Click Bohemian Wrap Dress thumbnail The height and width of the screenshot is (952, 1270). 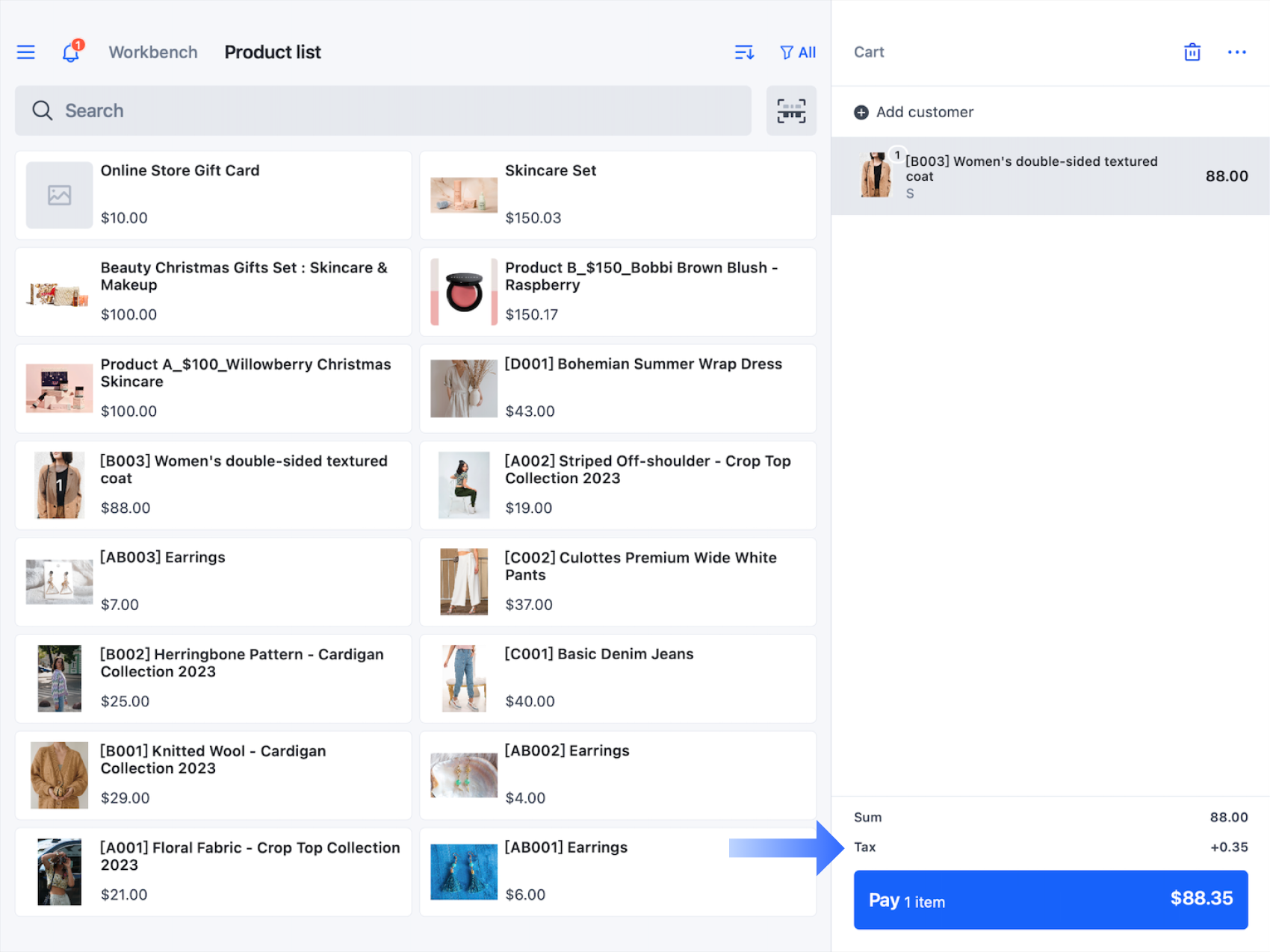[x=464, y=388]
